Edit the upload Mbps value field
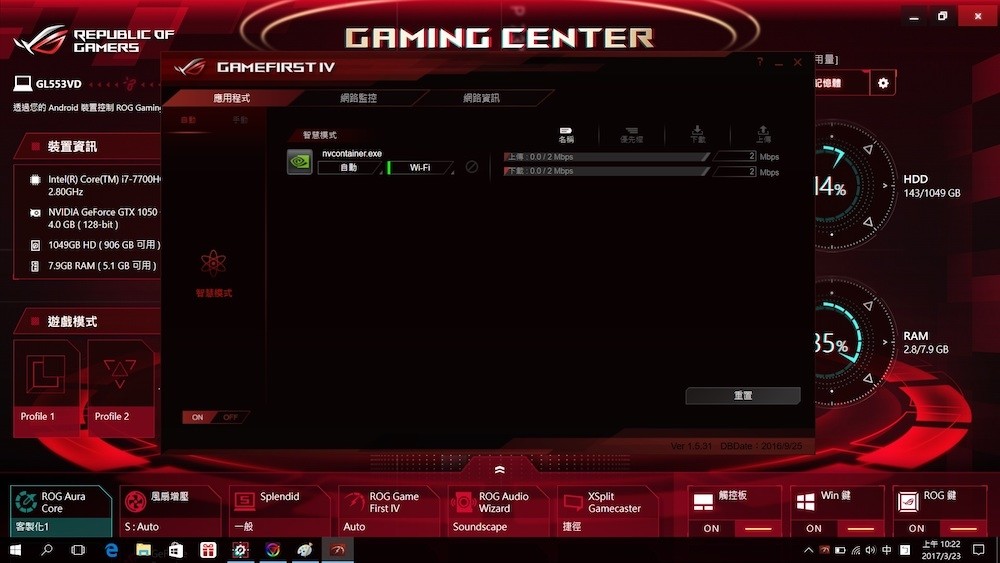1000x563 pixels. (x=735, y=156)
